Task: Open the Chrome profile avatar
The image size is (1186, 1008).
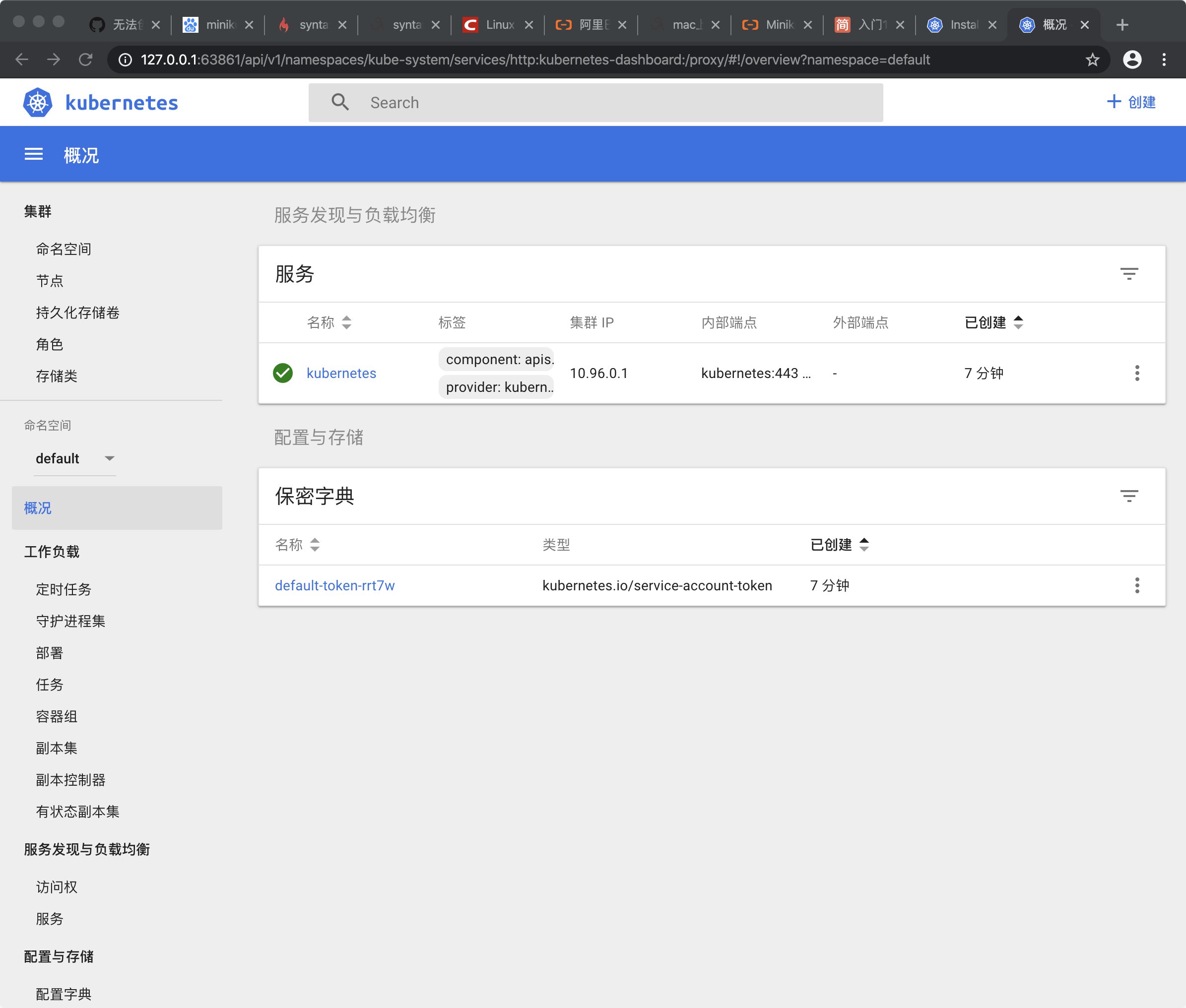Action: [x=1132, y=60]
